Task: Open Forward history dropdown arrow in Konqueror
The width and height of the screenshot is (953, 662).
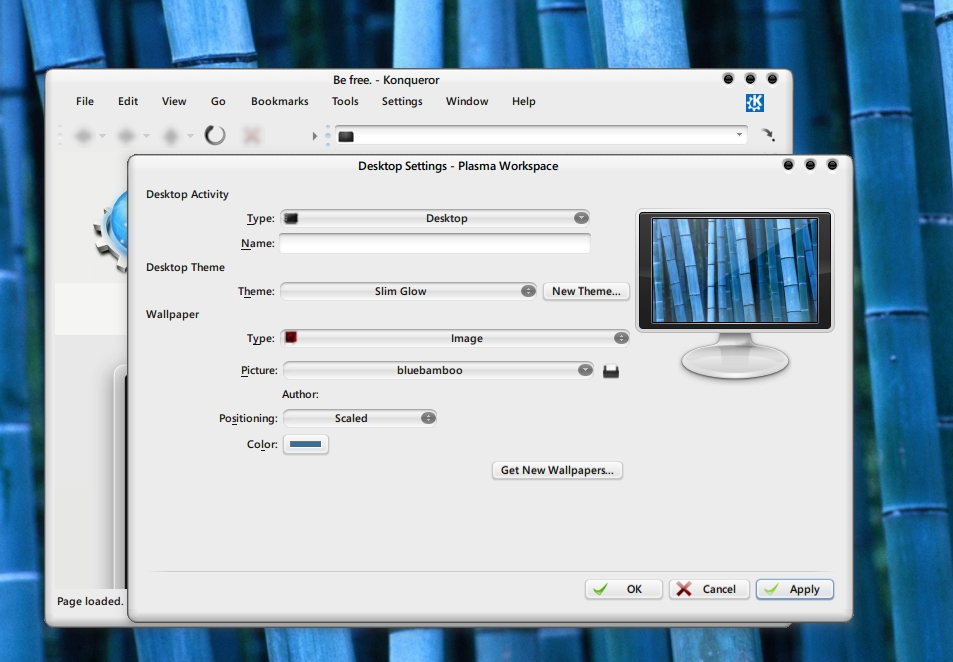Action: (x=146, y=136)
